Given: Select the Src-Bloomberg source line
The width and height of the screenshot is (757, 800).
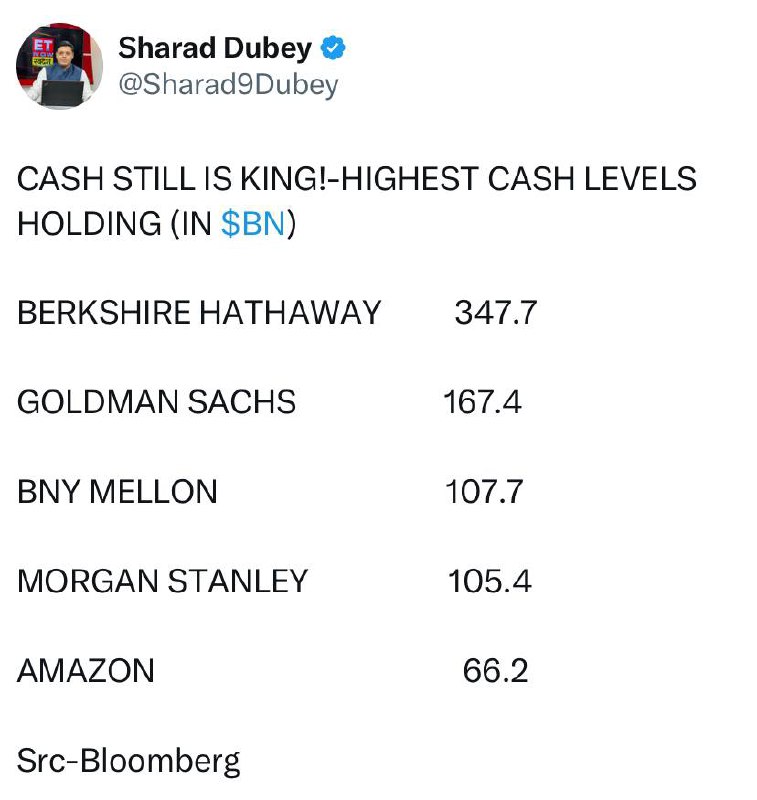Looking at the screenshot, I should 128,761.
